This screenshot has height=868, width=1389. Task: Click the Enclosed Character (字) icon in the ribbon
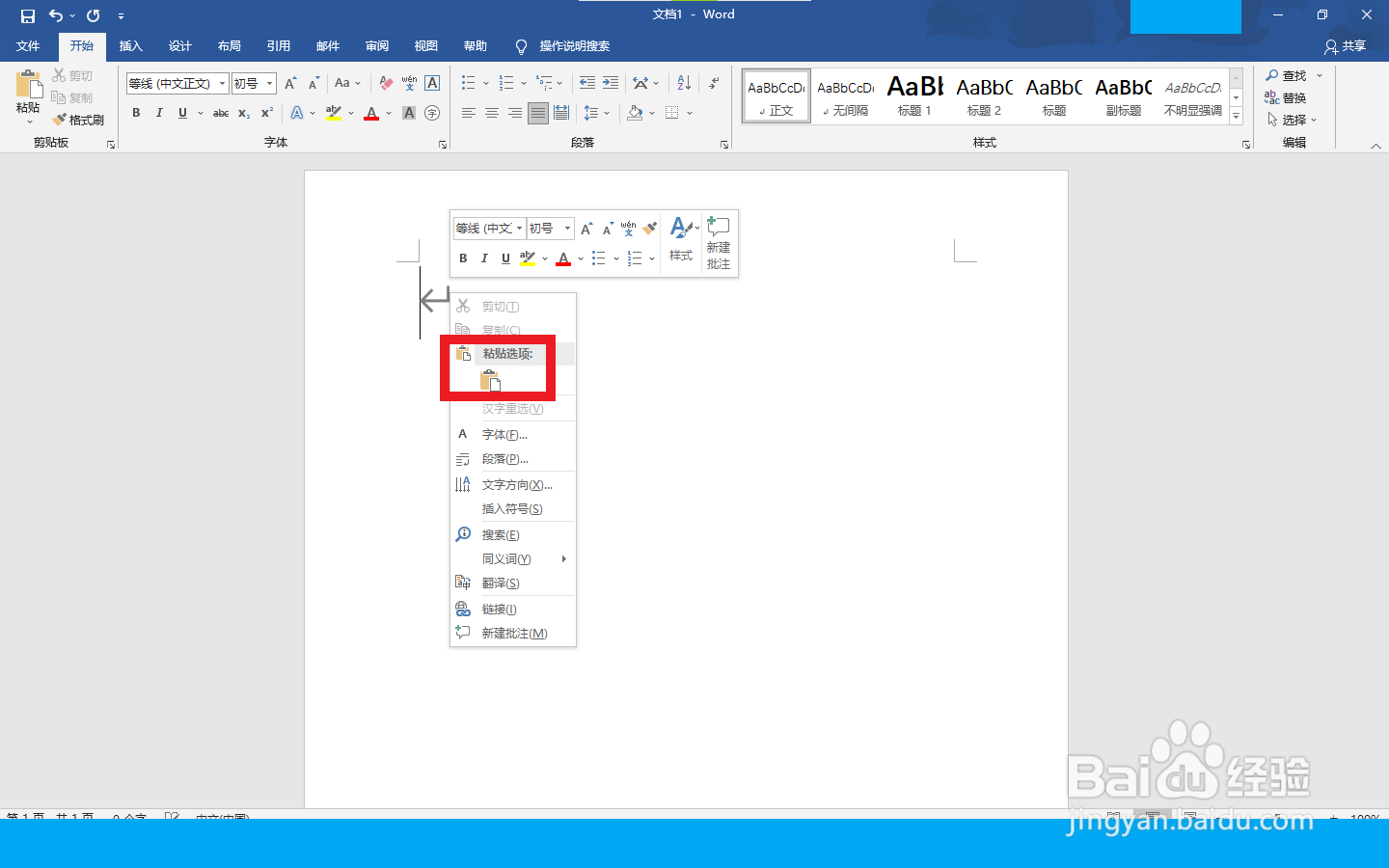432,113
